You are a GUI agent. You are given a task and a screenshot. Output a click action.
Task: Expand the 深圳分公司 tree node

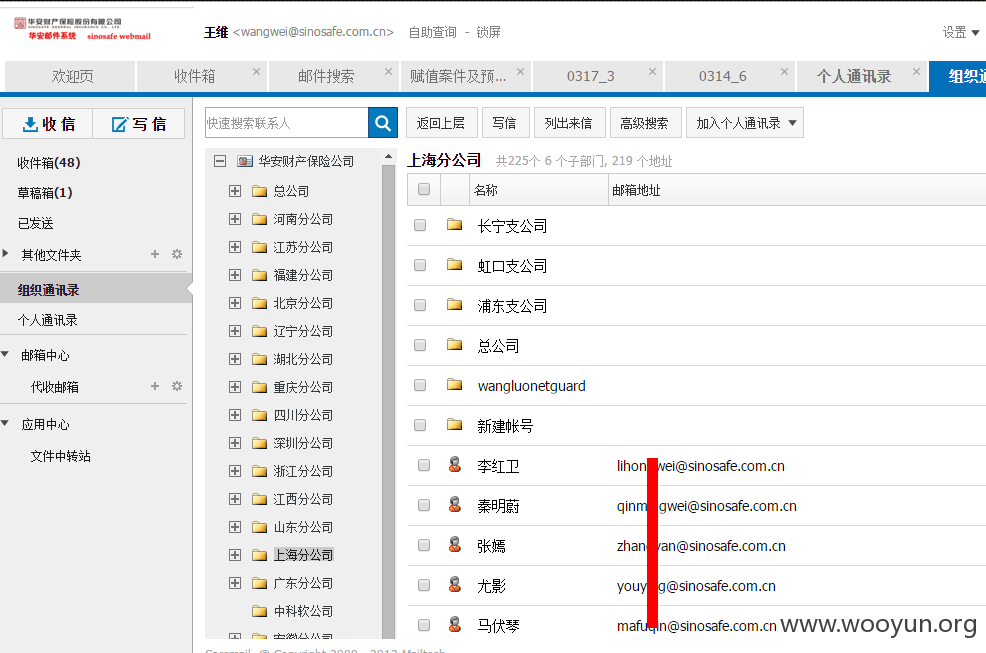(x=235, y=443)
